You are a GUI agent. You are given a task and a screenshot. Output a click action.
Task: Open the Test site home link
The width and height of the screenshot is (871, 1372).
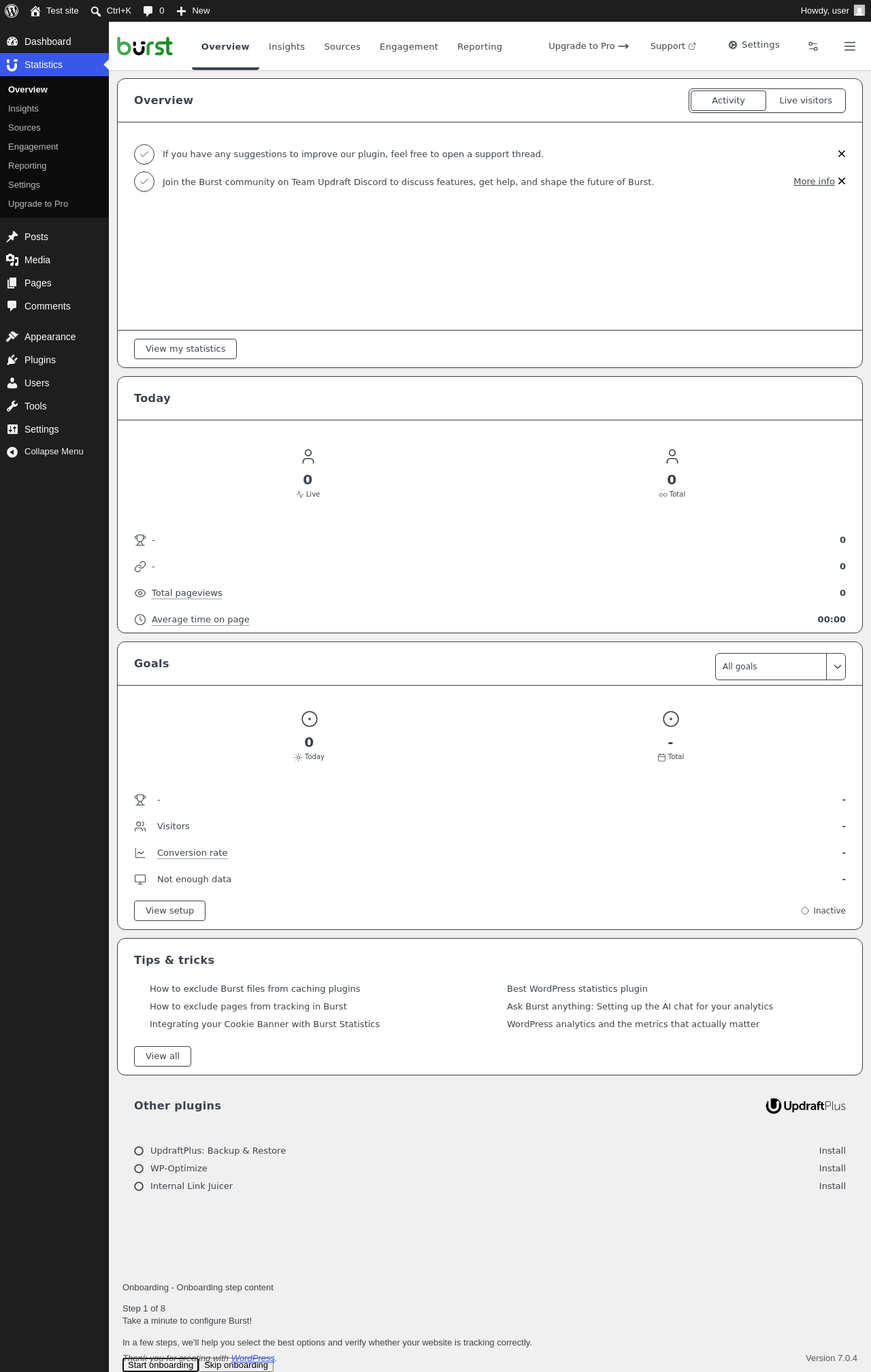pyautogui.click(x=54, y=11)
